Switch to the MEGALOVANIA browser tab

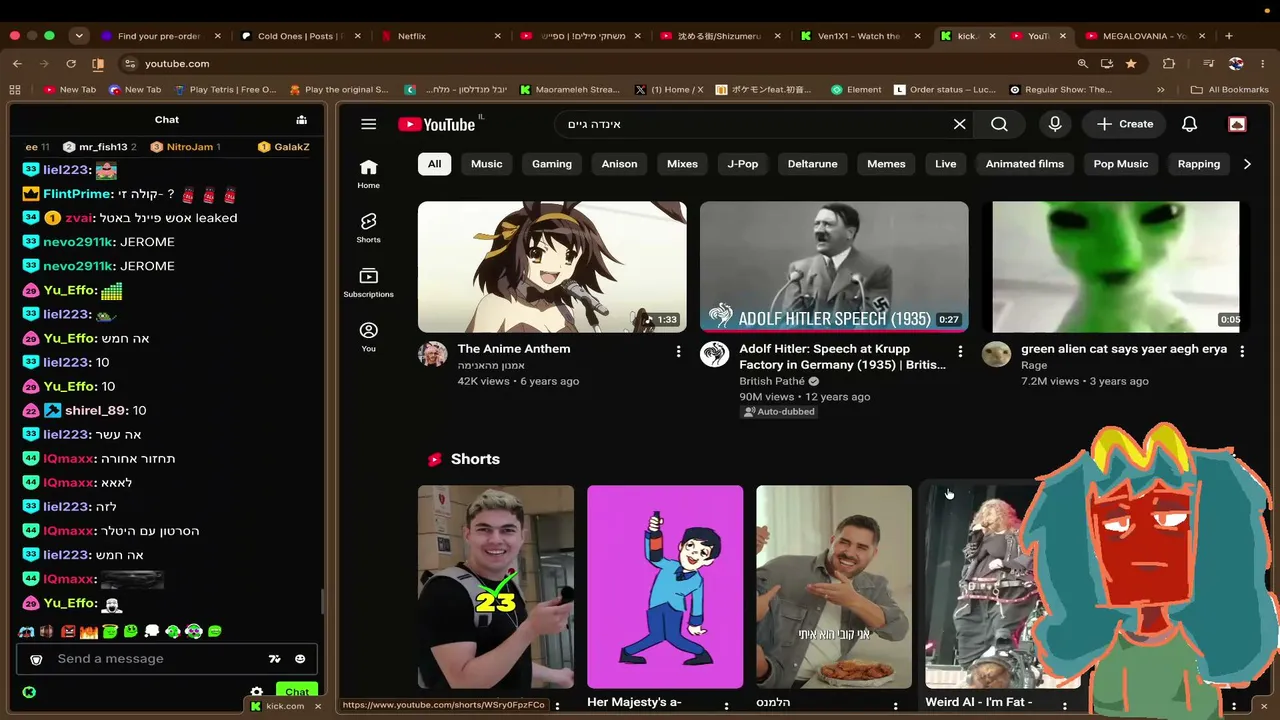1146,36
